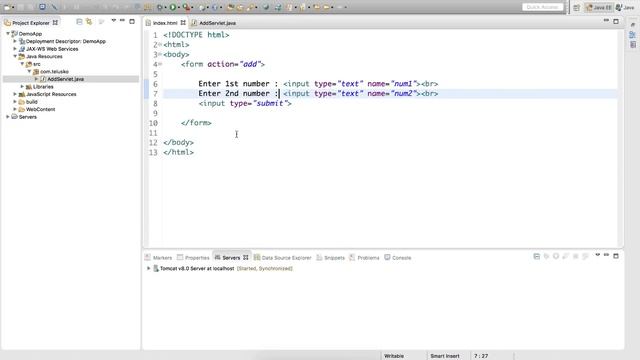Viewport: 640px width, 360px height.
Task: Click the "add" action value on line 4
Action: [x=250, y=64]
